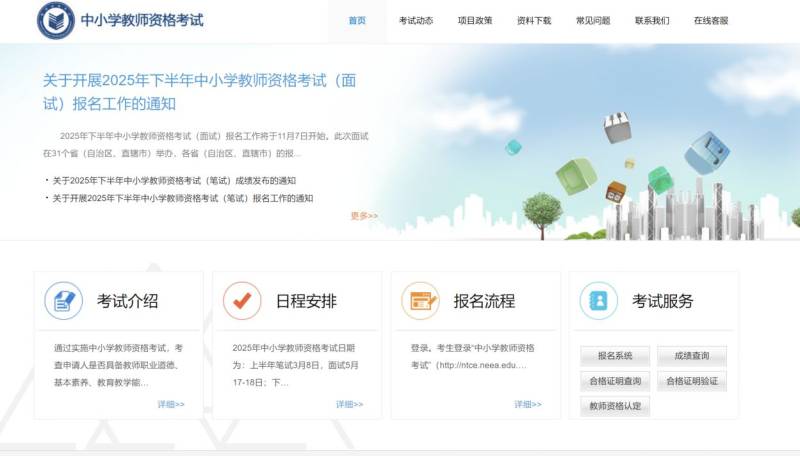800x456 pixels.
Task: Open the 首页 navigation tab
Action: point(357,21)
